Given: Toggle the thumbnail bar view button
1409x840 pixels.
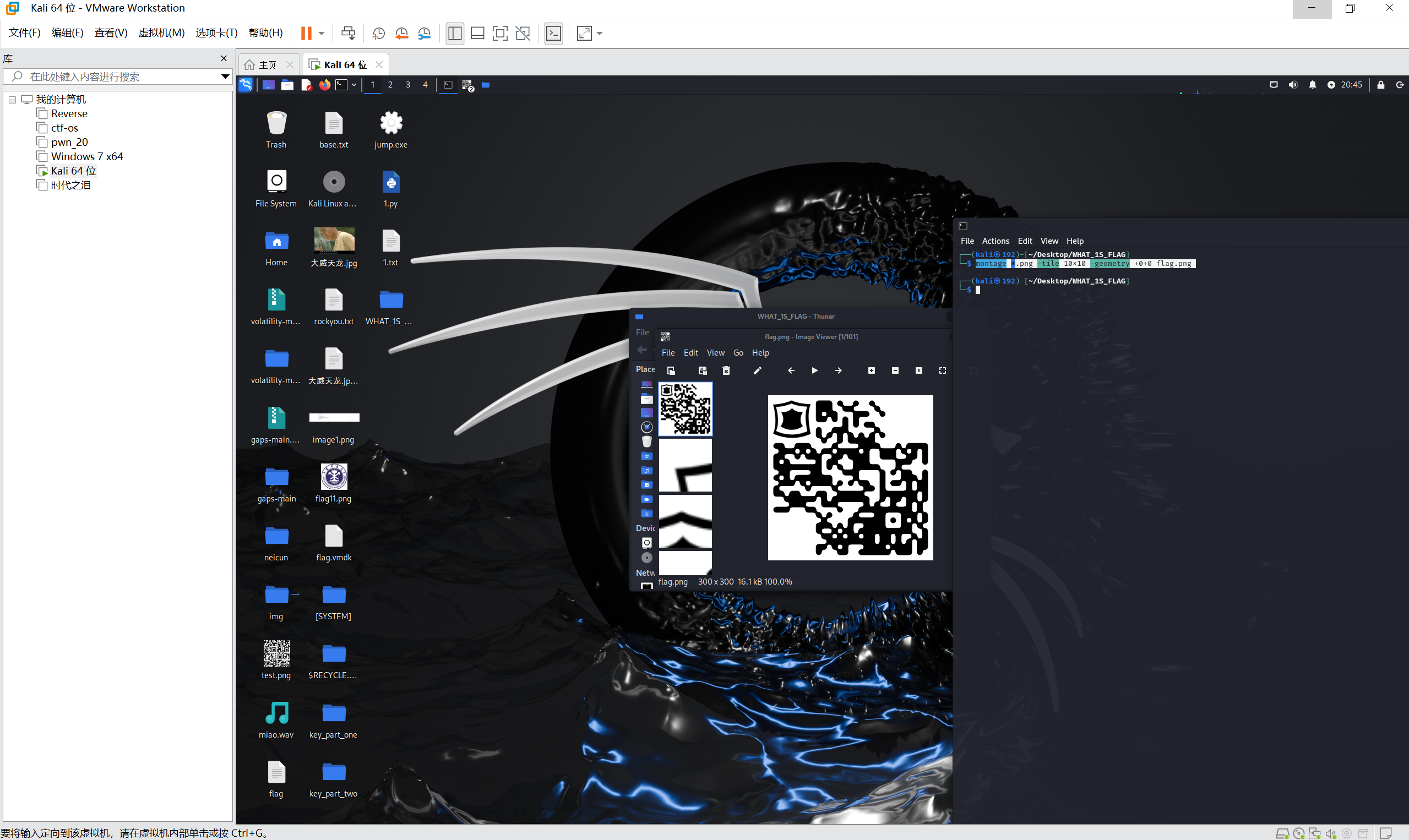Looking at the screenshot, I should (x=477, y=34).
